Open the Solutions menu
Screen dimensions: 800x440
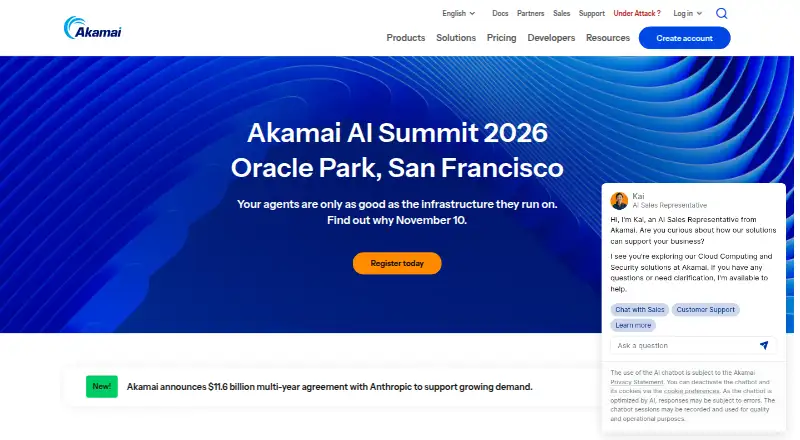456,38
